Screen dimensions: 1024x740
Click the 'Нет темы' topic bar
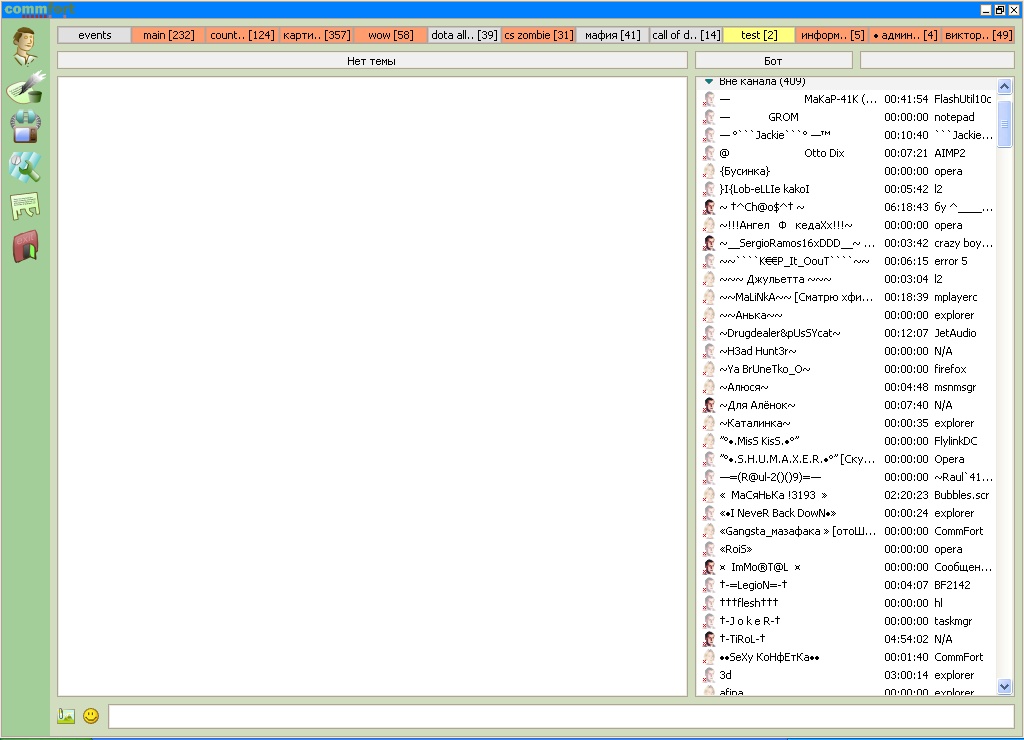pyautogui.click(x=371, y=61)
